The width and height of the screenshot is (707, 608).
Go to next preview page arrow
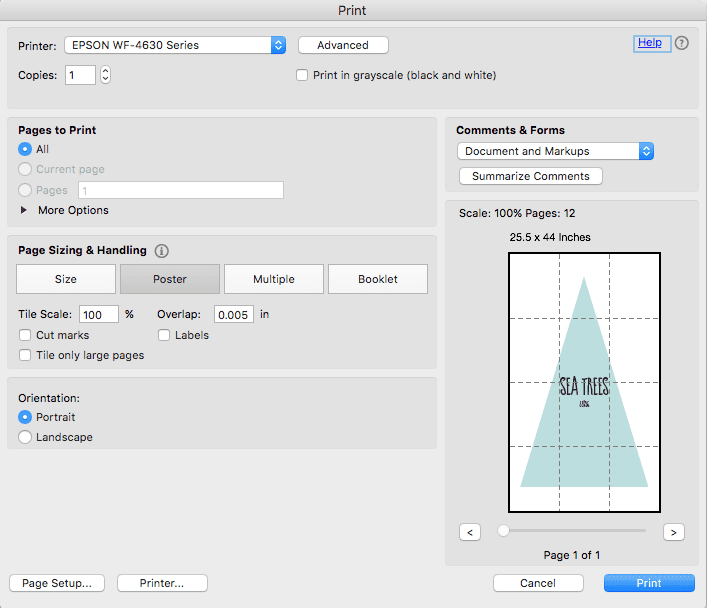click(x=673, y=532)
